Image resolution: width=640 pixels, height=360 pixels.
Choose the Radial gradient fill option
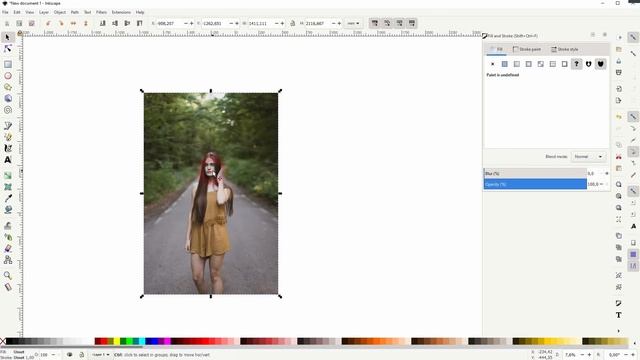[529, 64]
